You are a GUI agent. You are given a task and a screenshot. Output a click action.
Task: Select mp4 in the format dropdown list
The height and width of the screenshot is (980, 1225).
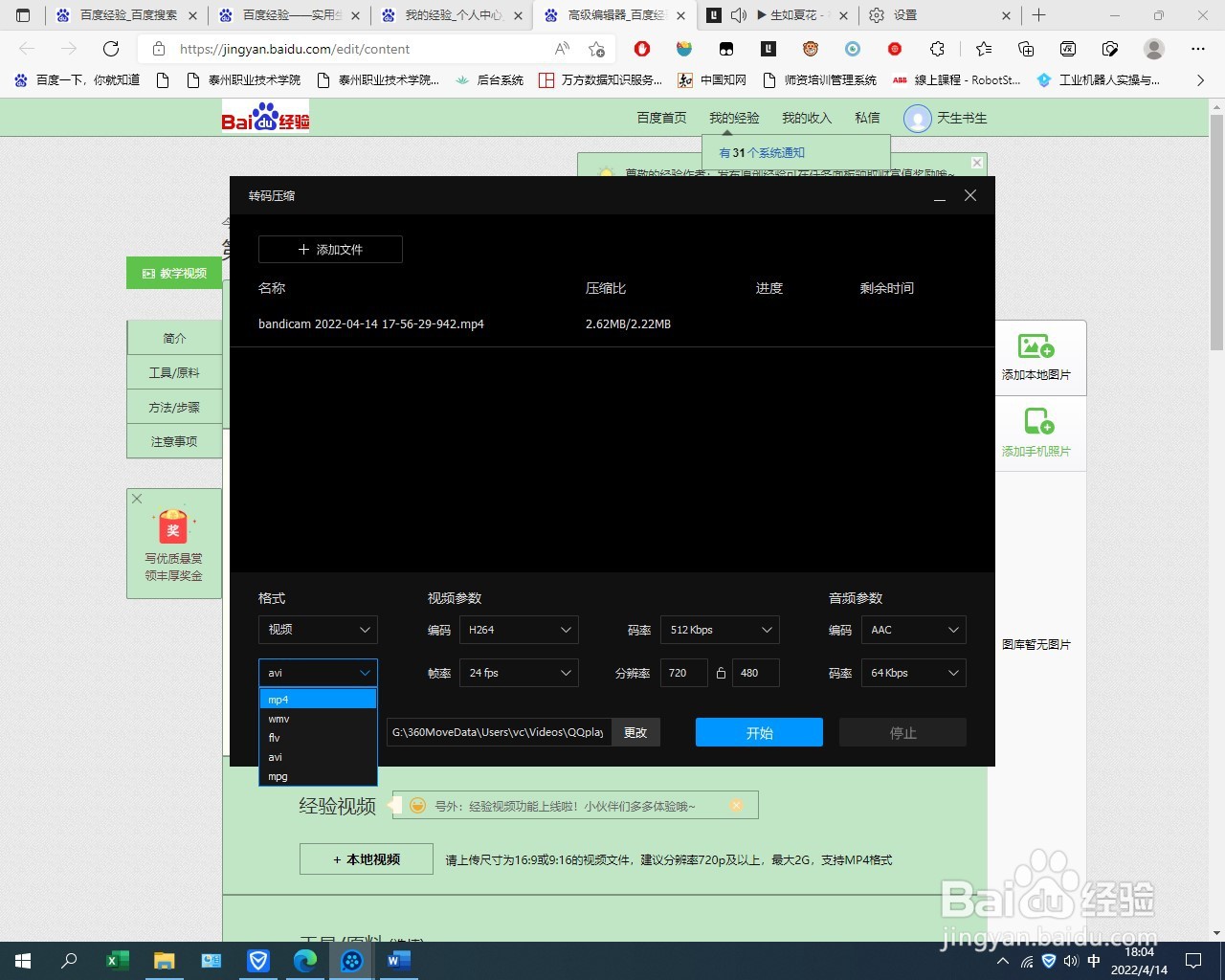(318, 700)
